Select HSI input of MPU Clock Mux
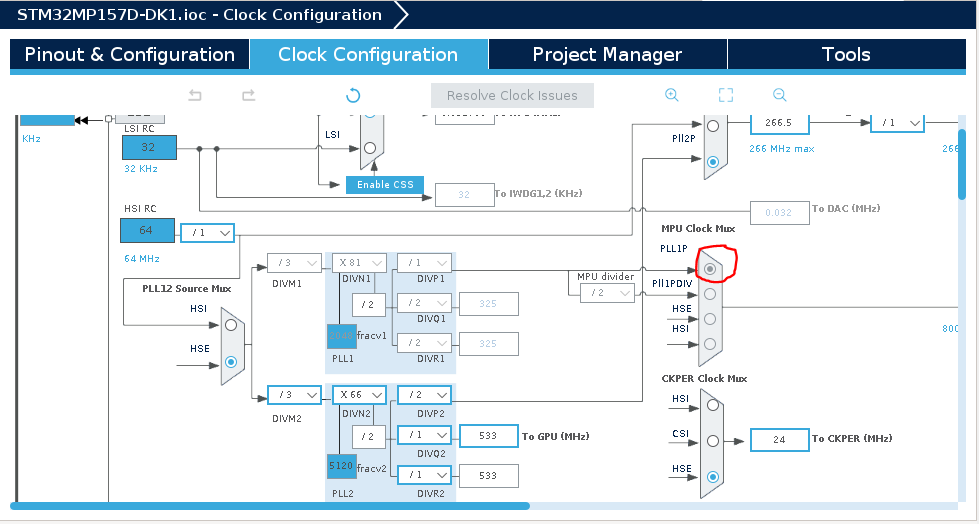Screen dimensions: 979x524 [710, 344]
